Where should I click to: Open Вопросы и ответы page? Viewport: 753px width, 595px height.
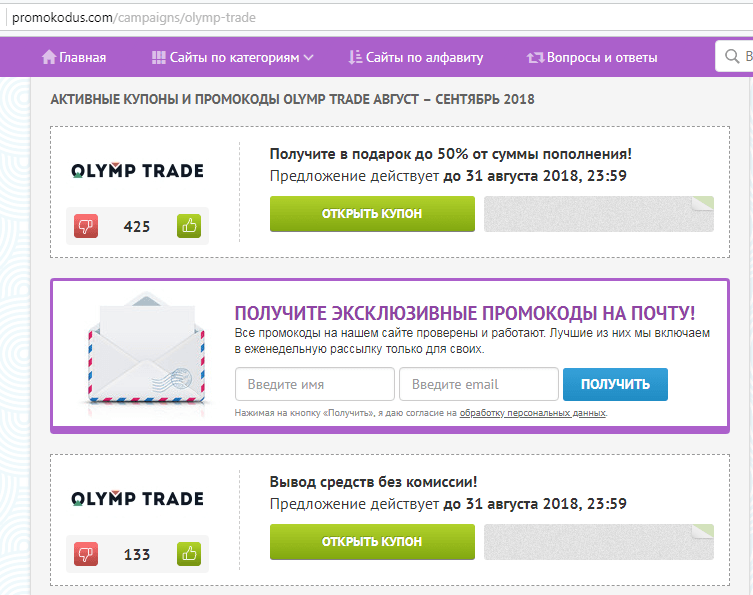tap(602, 58)
